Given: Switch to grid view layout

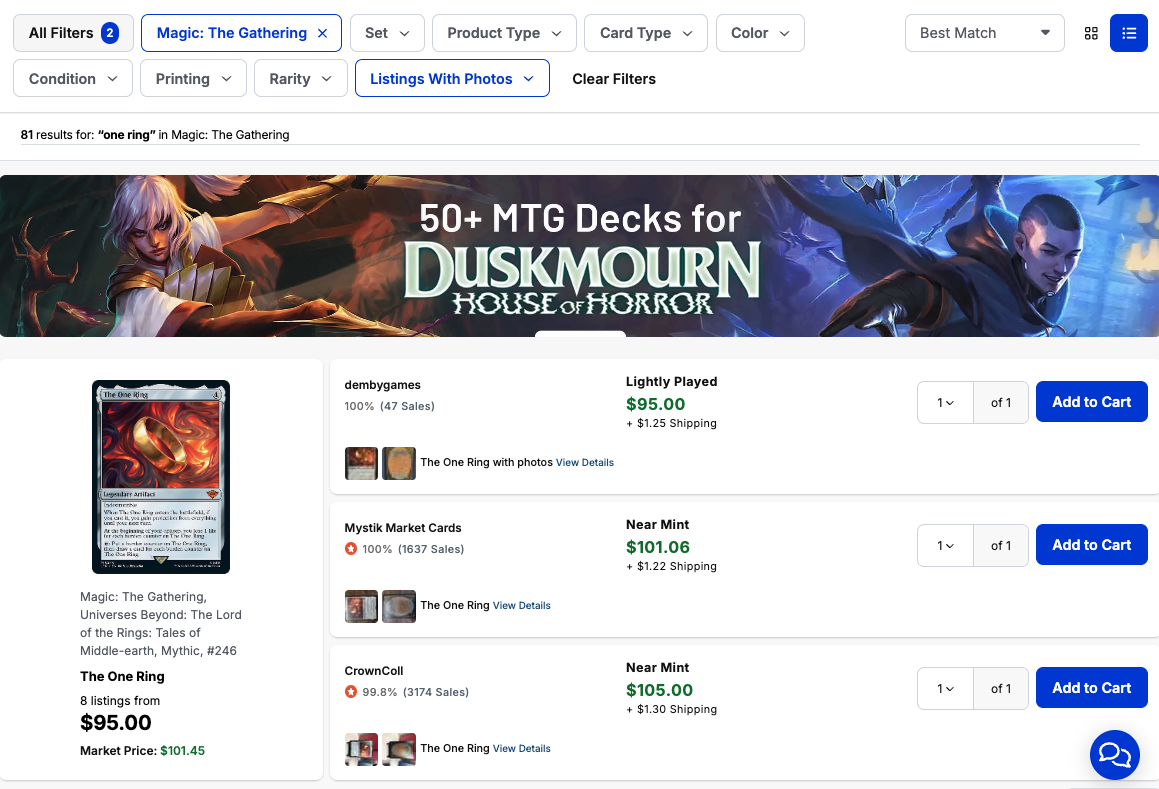Looking at the screenshot, I should tap(1091, 33).
